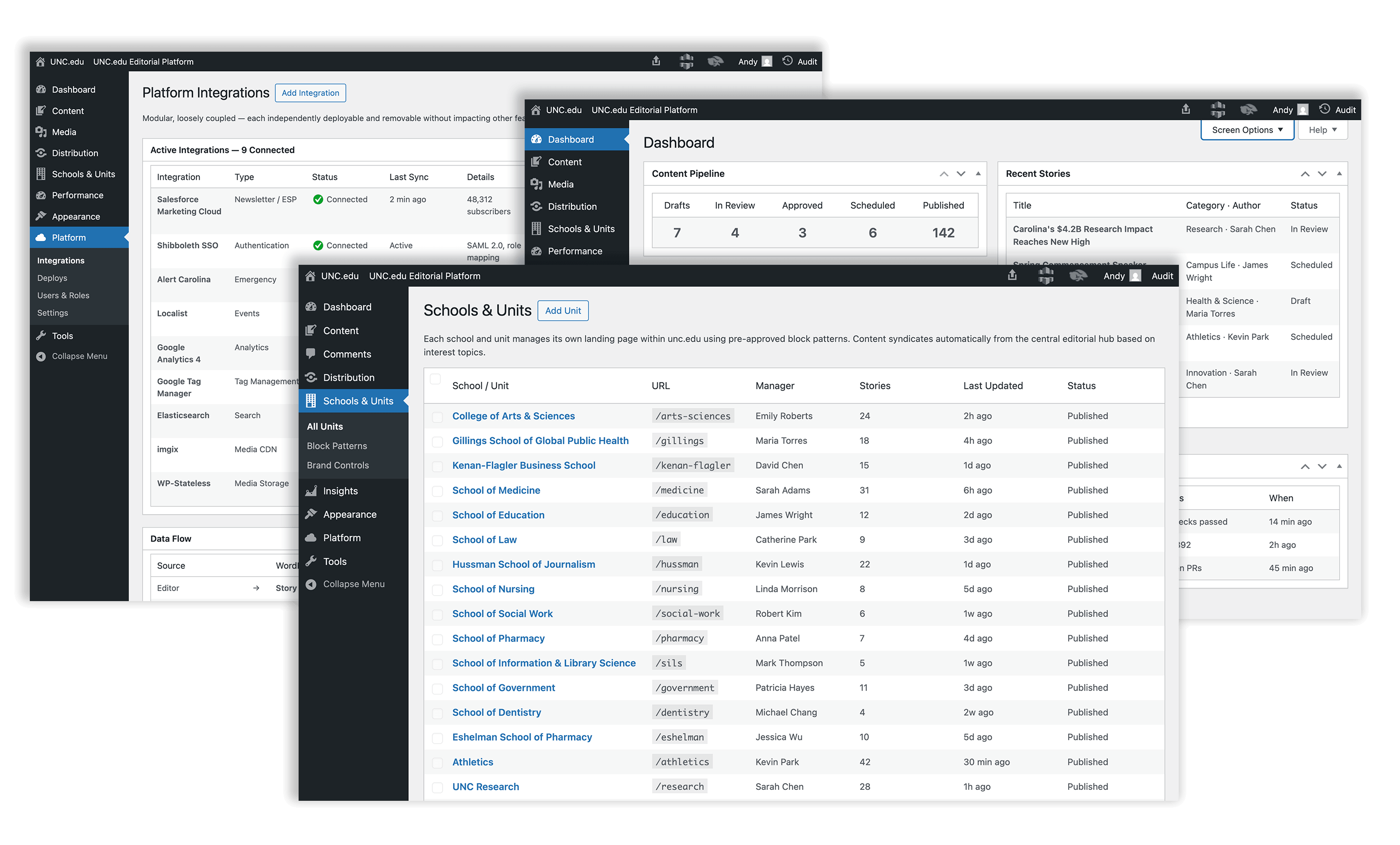The height and width of the screenshot is (845, 1400).
Task: Open Eshelman School of Pharmacy link
Action: click(x=522, y=737)
